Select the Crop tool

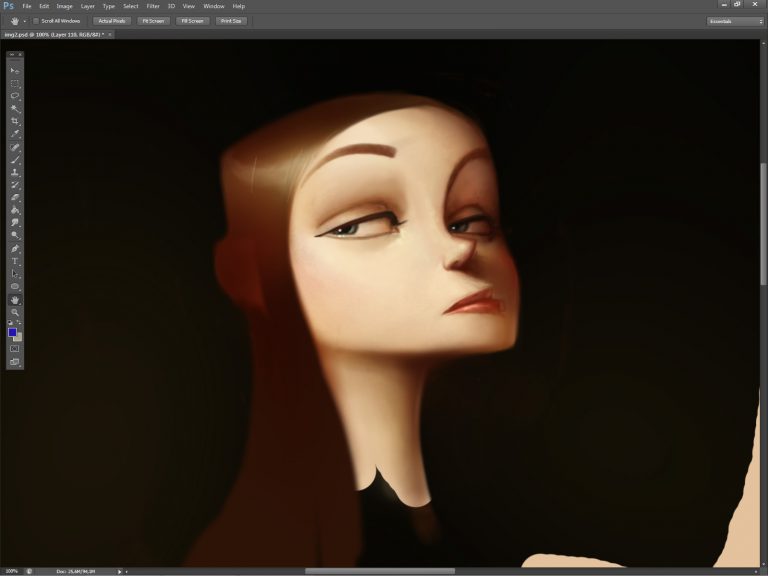(x=15, y=121)
